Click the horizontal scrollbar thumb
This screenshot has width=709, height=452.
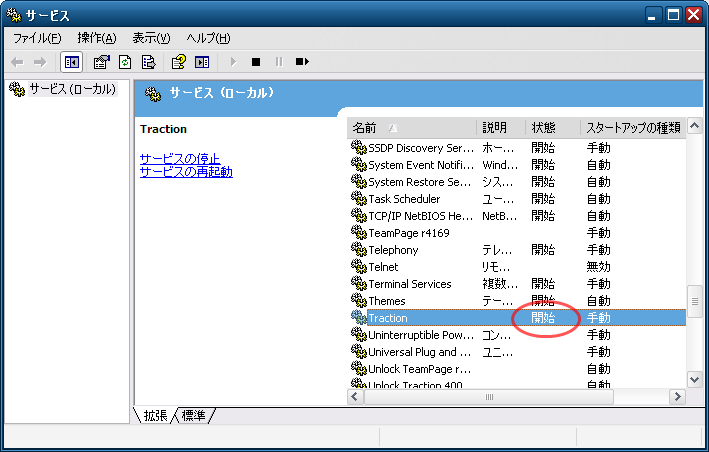489,397
